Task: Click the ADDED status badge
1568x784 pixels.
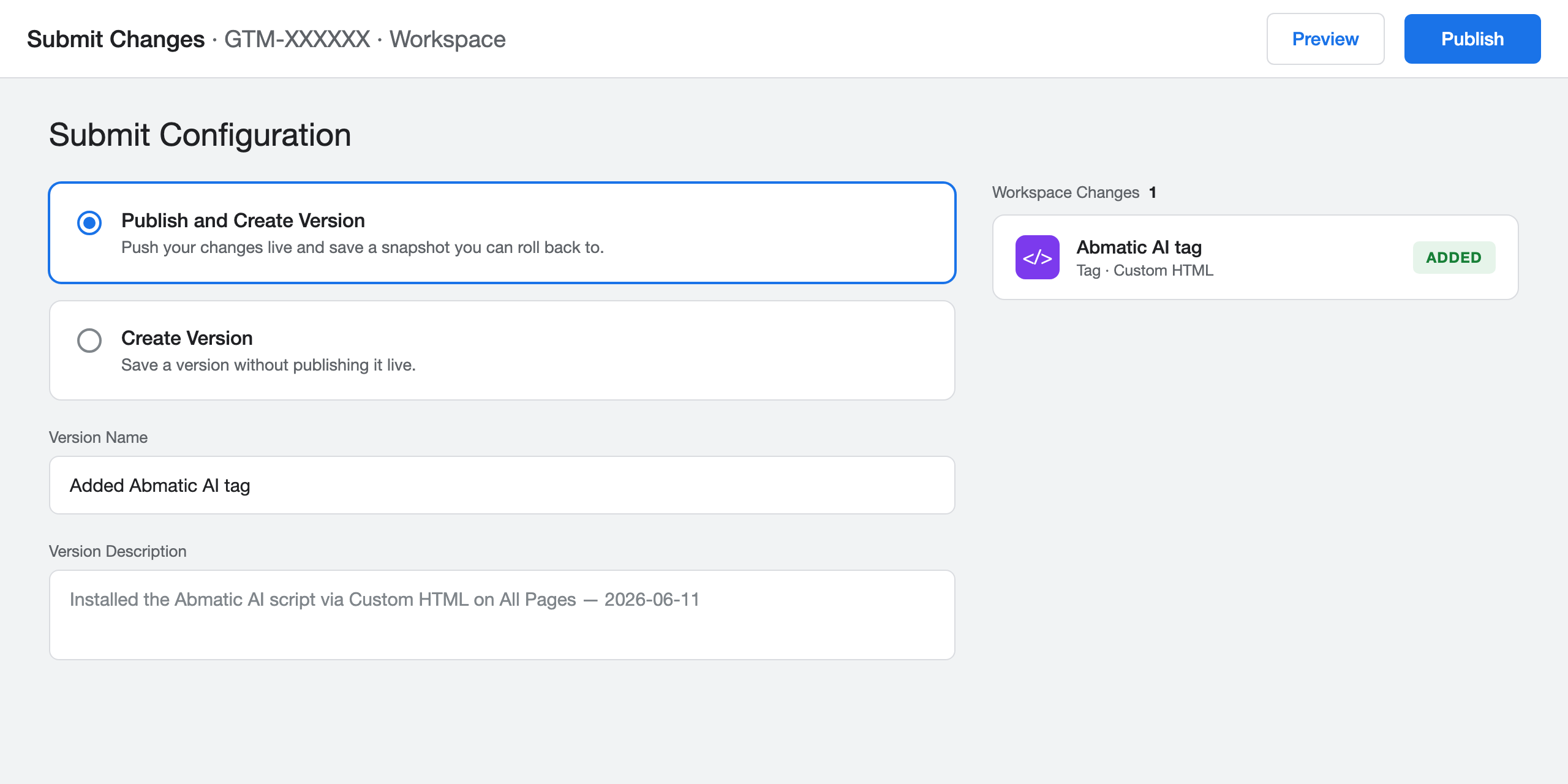Action: point(1454,257)
